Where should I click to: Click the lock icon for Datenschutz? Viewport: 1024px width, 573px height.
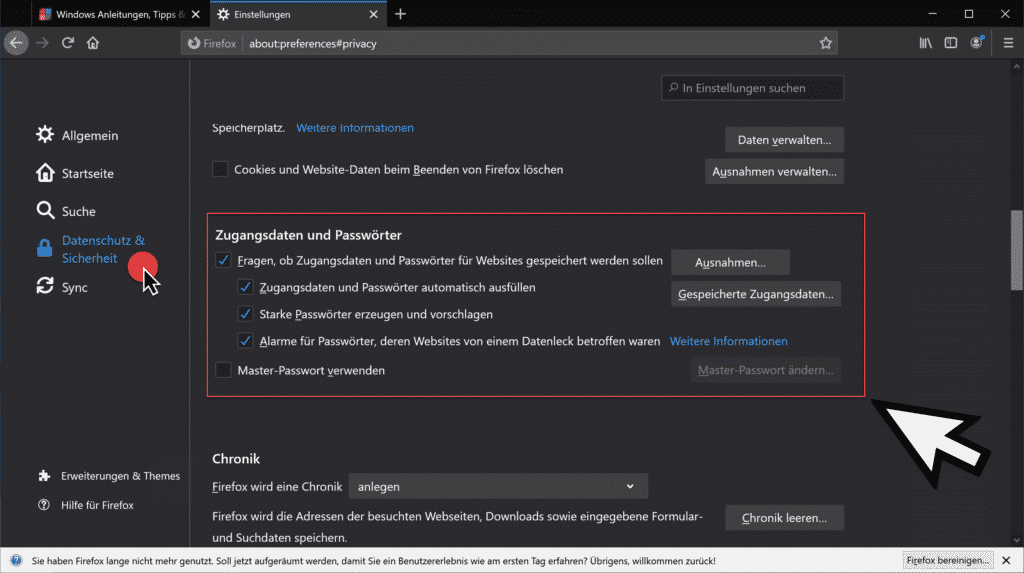[44, 248]
